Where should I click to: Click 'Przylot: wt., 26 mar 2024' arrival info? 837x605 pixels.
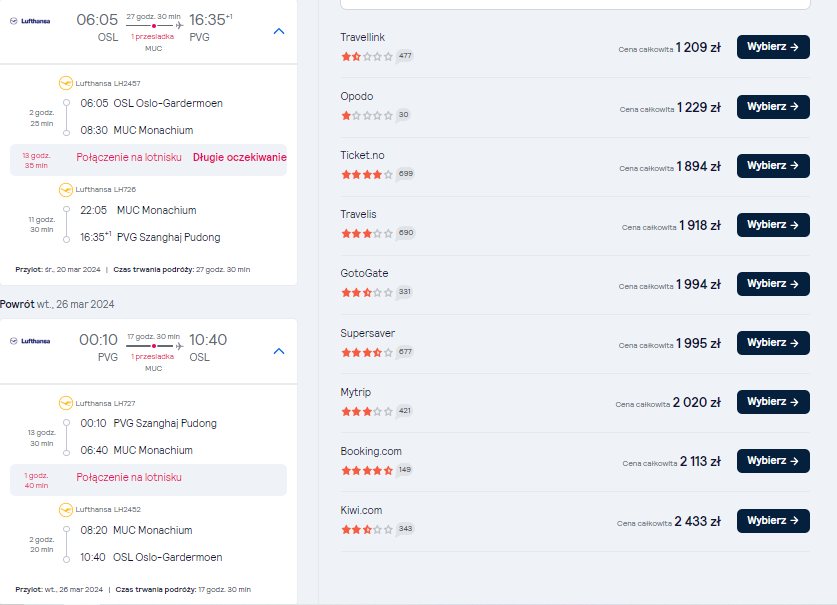[59, 590]
